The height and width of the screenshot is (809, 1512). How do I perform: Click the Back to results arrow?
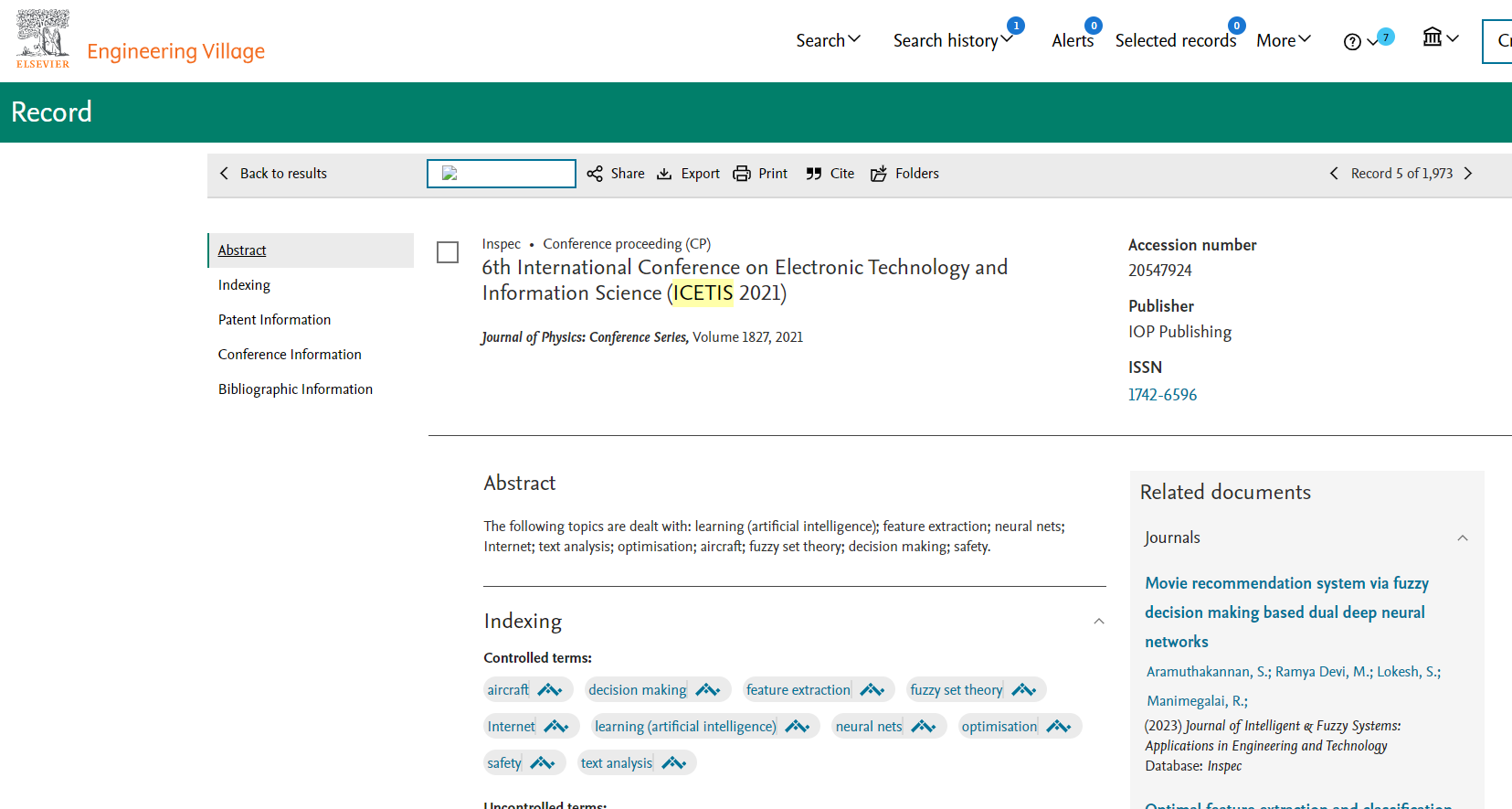tap(225, 174)
